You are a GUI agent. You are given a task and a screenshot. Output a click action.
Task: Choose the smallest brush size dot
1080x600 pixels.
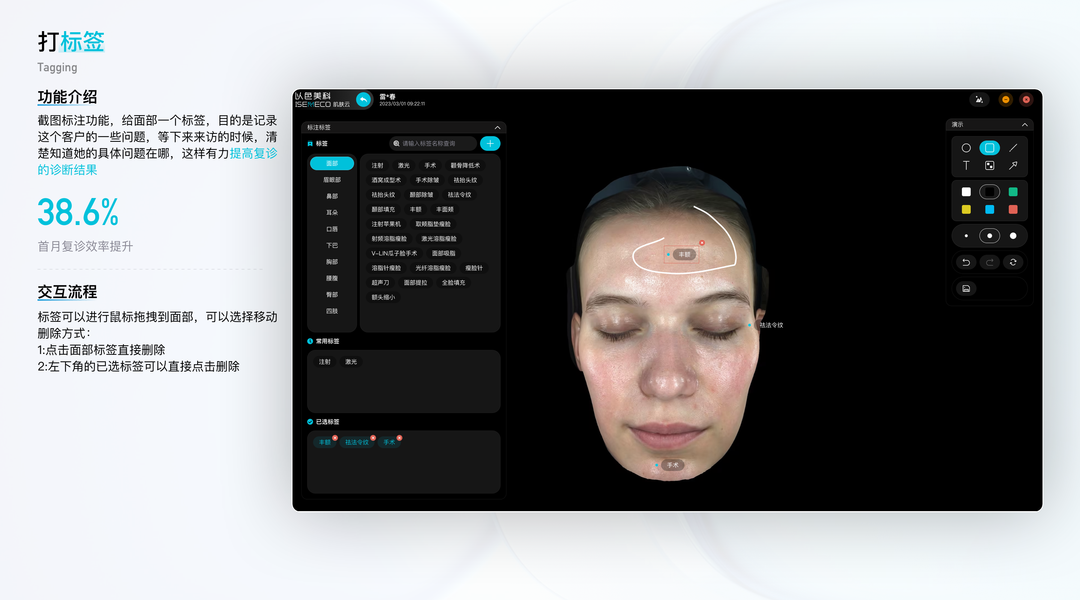coord(966,236)
